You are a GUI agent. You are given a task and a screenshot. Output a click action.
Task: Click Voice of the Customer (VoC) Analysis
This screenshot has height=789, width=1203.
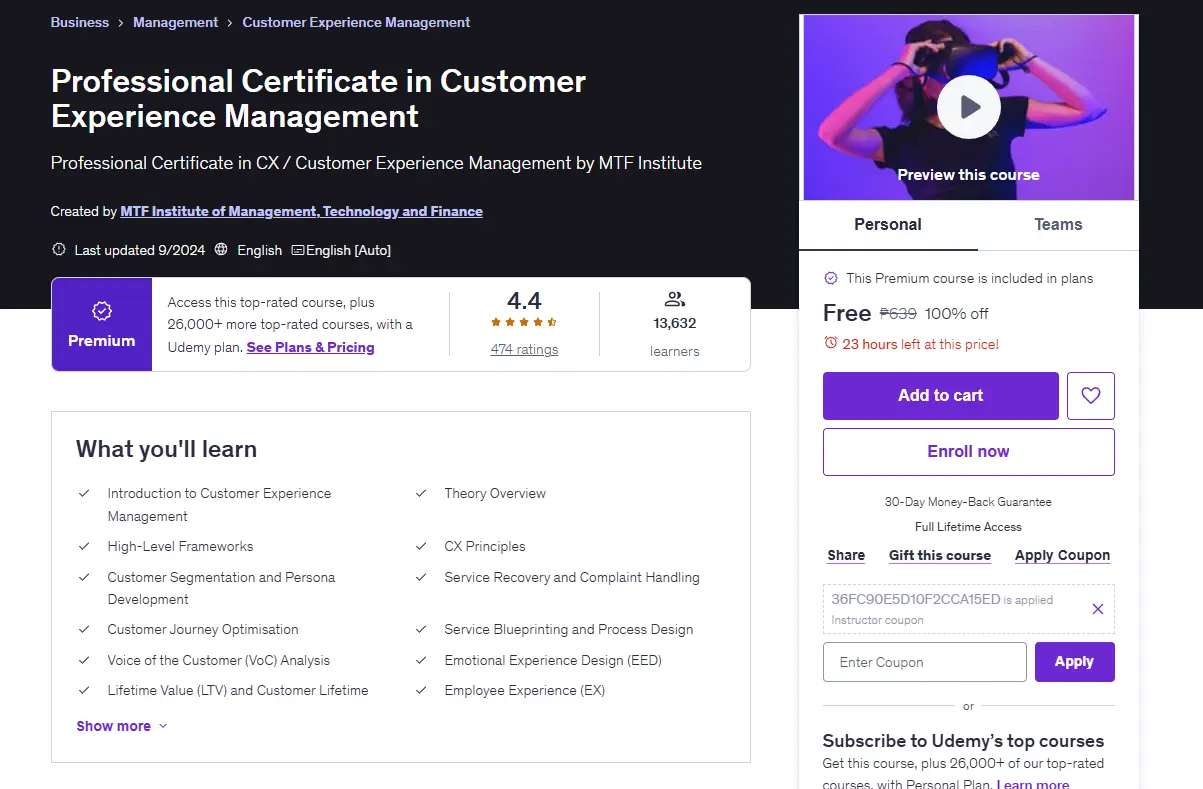pos(218,660)
